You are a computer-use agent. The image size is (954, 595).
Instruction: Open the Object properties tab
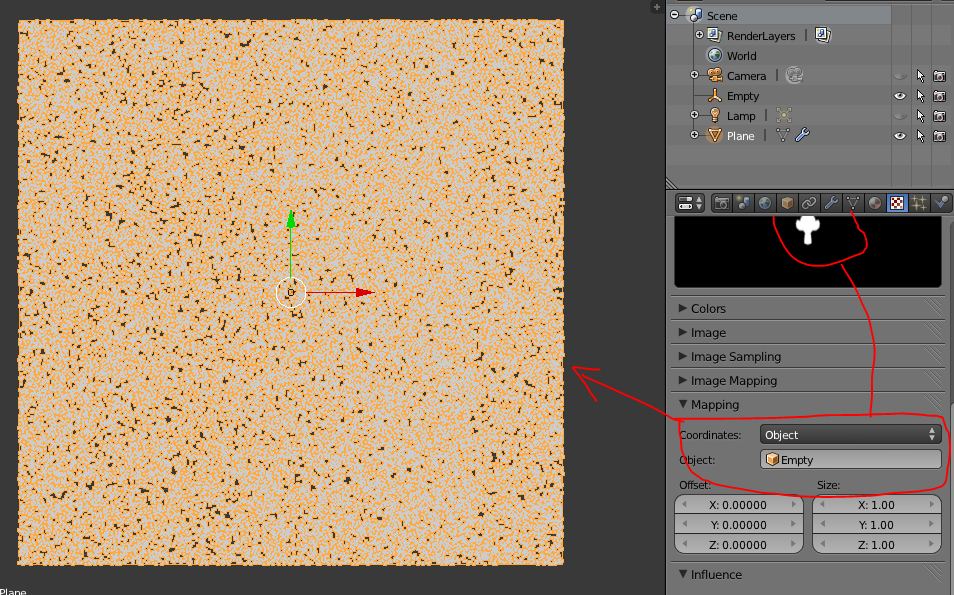[x=787, y=203]
